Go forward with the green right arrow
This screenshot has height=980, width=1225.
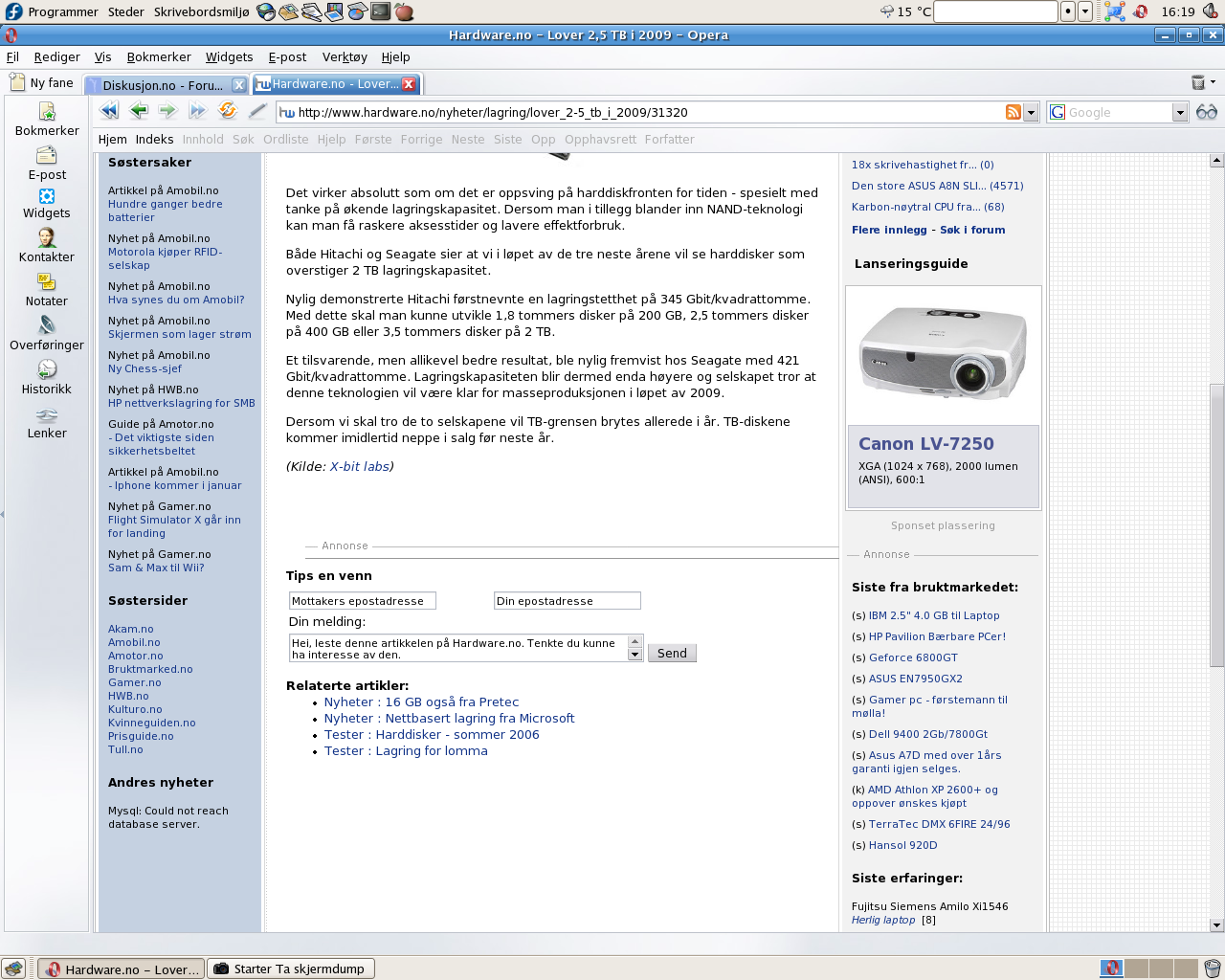[168, 111]
